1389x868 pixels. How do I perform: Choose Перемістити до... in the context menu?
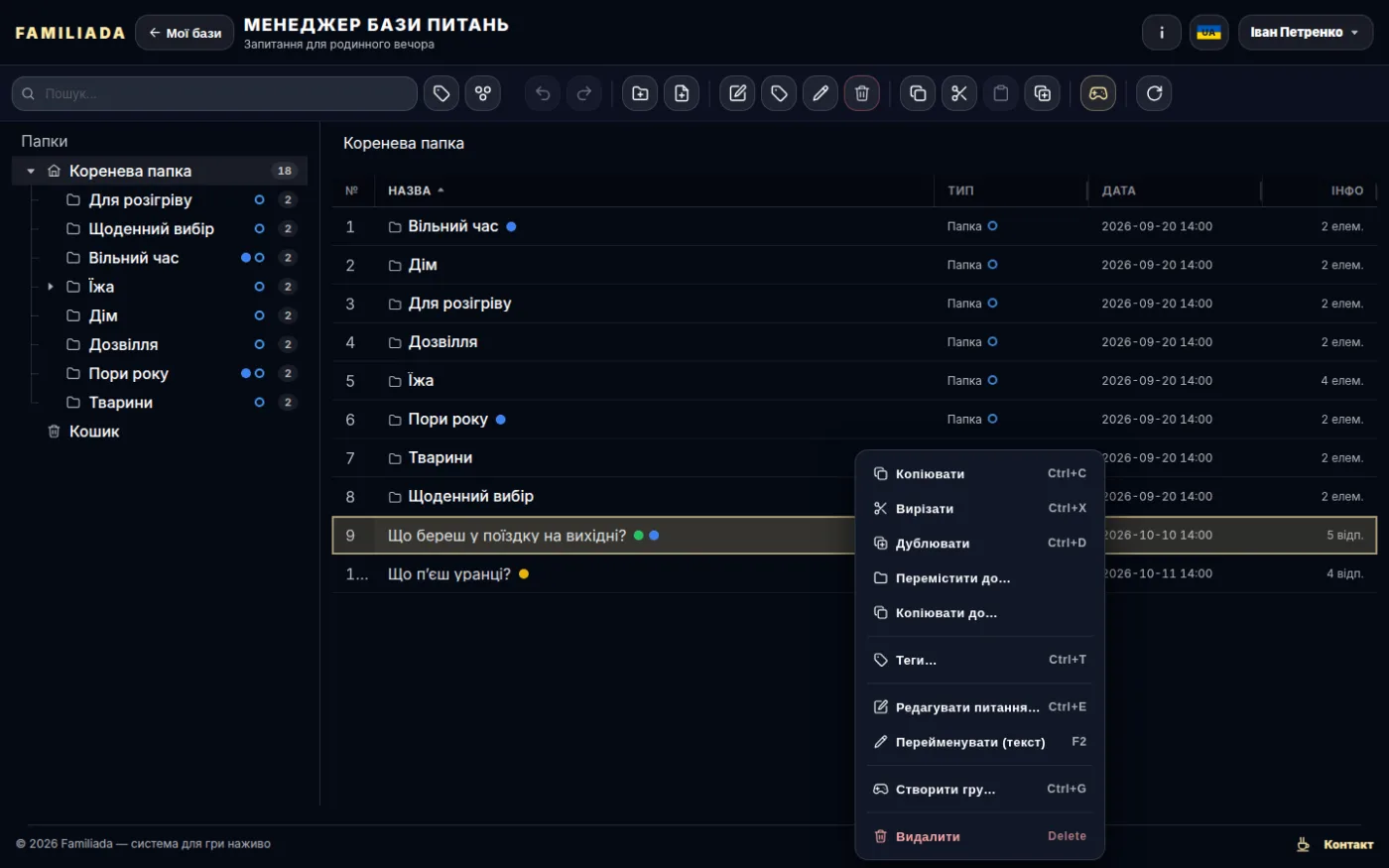(980, 578)
